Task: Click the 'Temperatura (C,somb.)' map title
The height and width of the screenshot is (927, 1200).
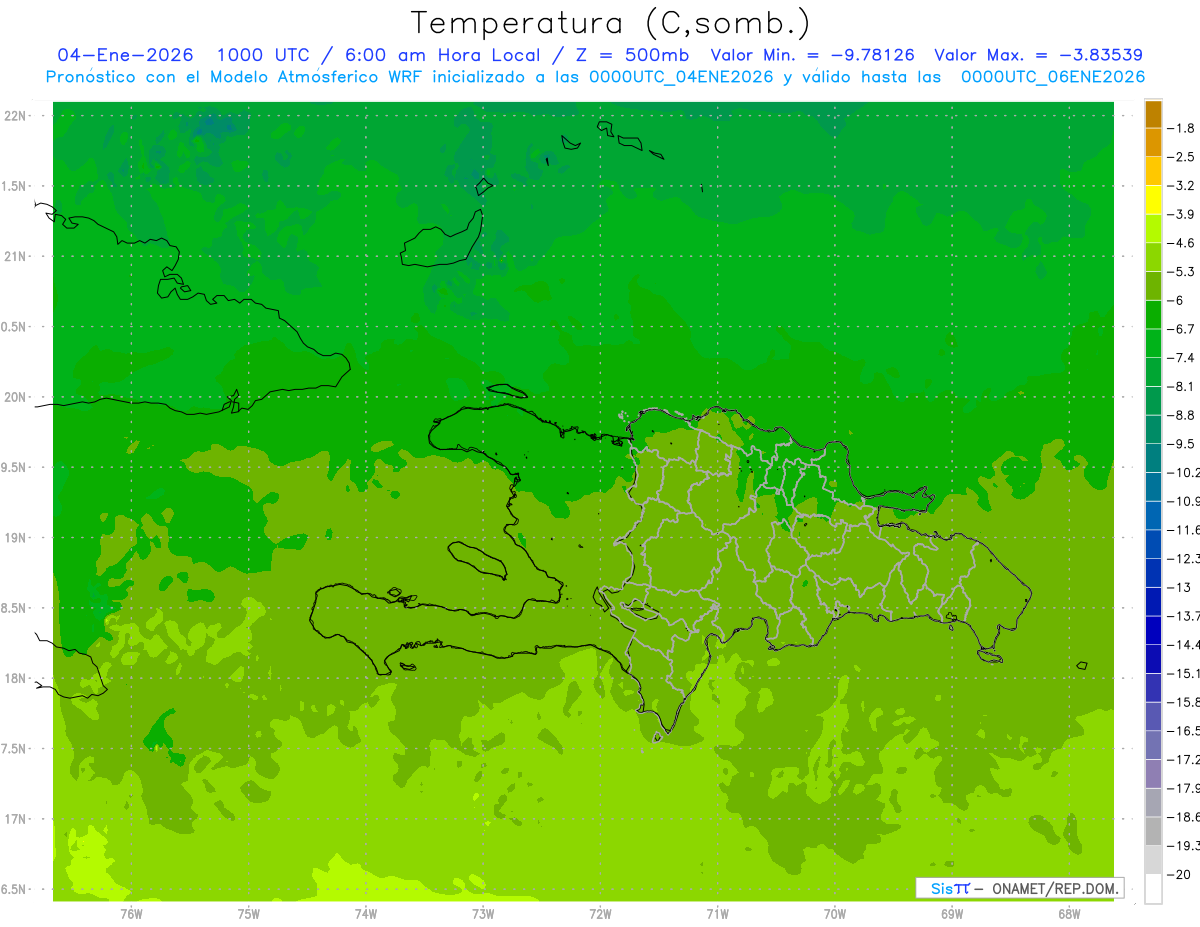Action: (611, 23)
